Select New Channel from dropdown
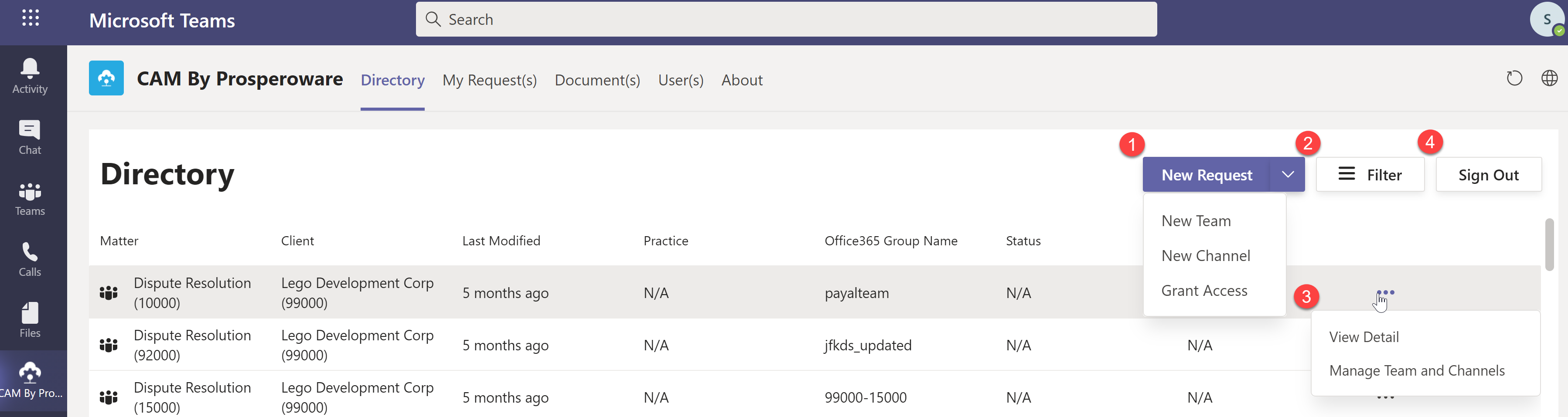1568x417 pixels. (x=1205, y=256)
